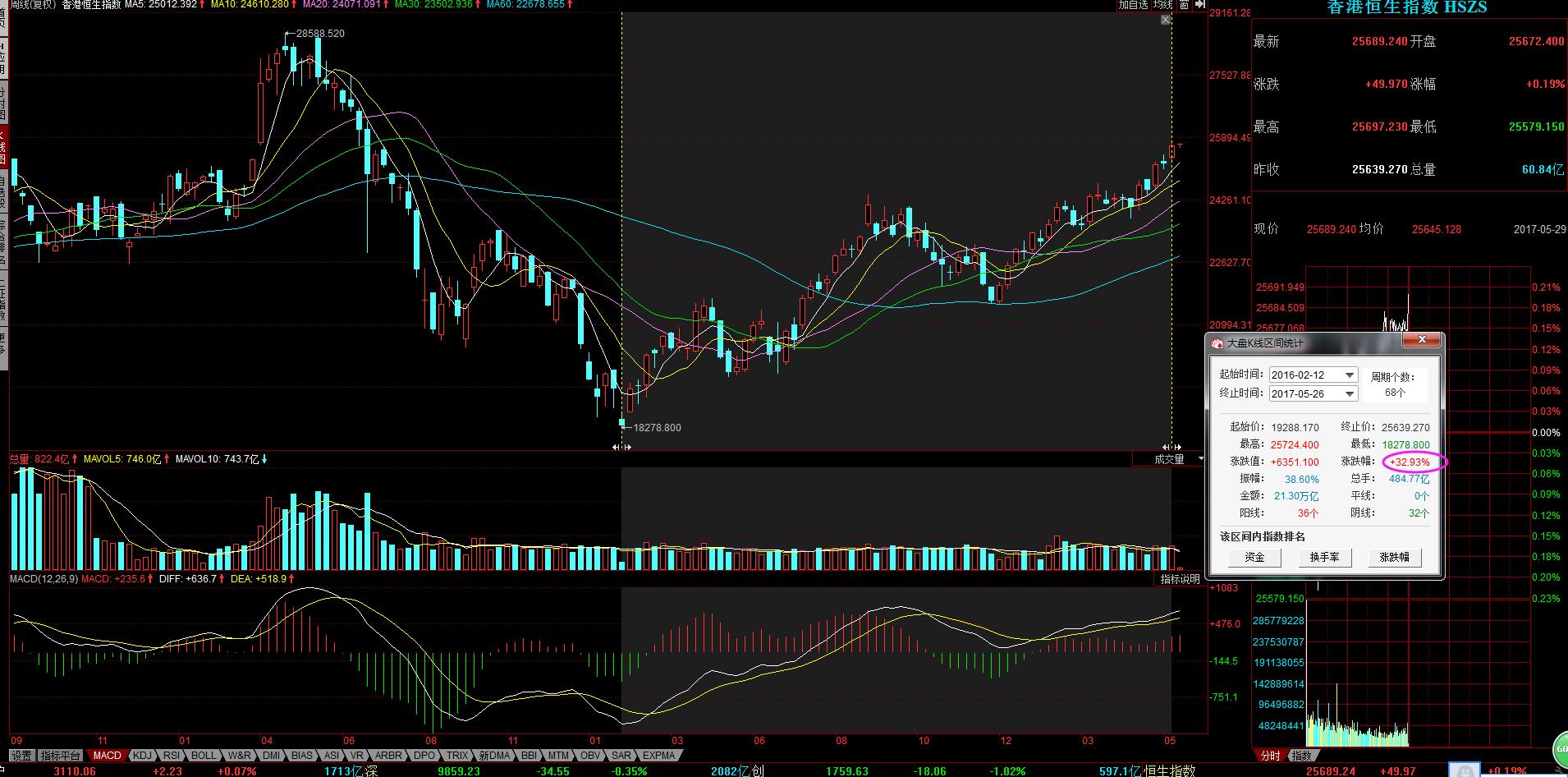The width and height of the screenshot is (1568, 777).
Task: Switch to the KDJ indicator tab
Action: pos(143,756)
